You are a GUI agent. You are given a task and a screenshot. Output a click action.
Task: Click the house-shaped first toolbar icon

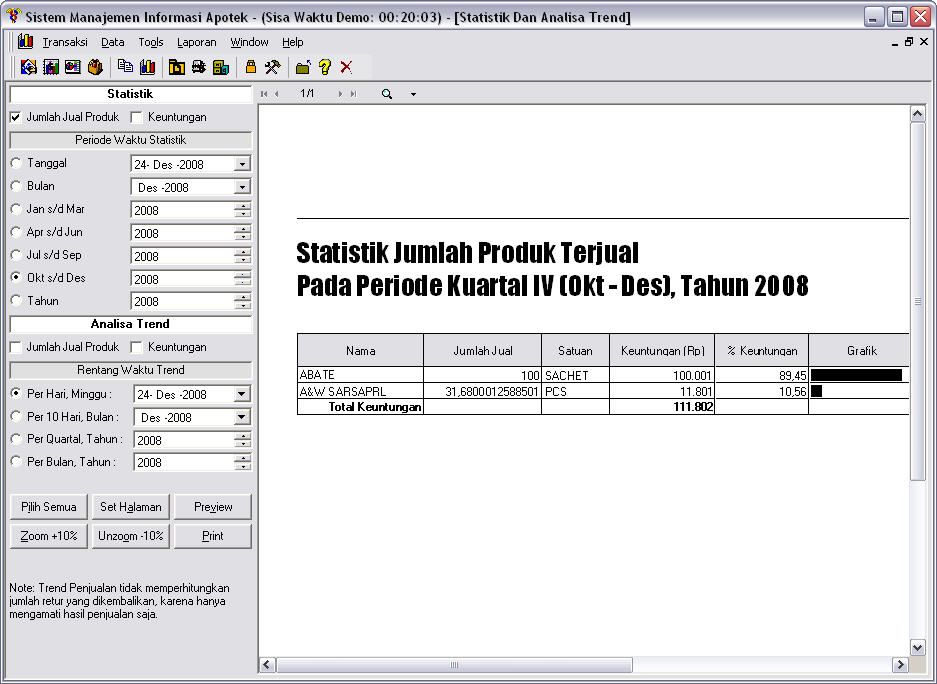click(28, 67)
